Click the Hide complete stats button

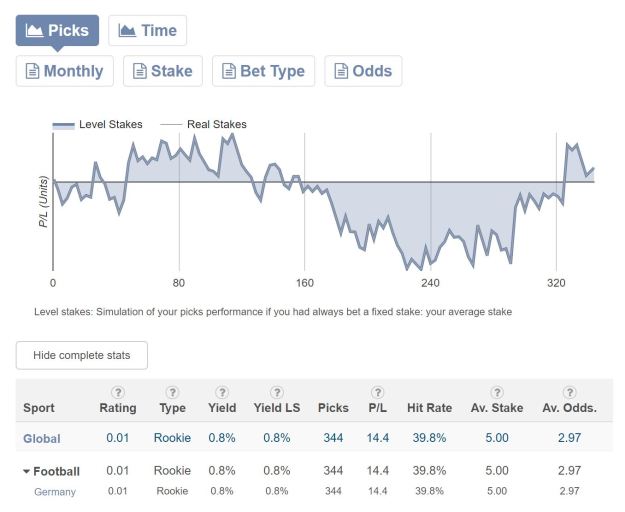(81, 355)
